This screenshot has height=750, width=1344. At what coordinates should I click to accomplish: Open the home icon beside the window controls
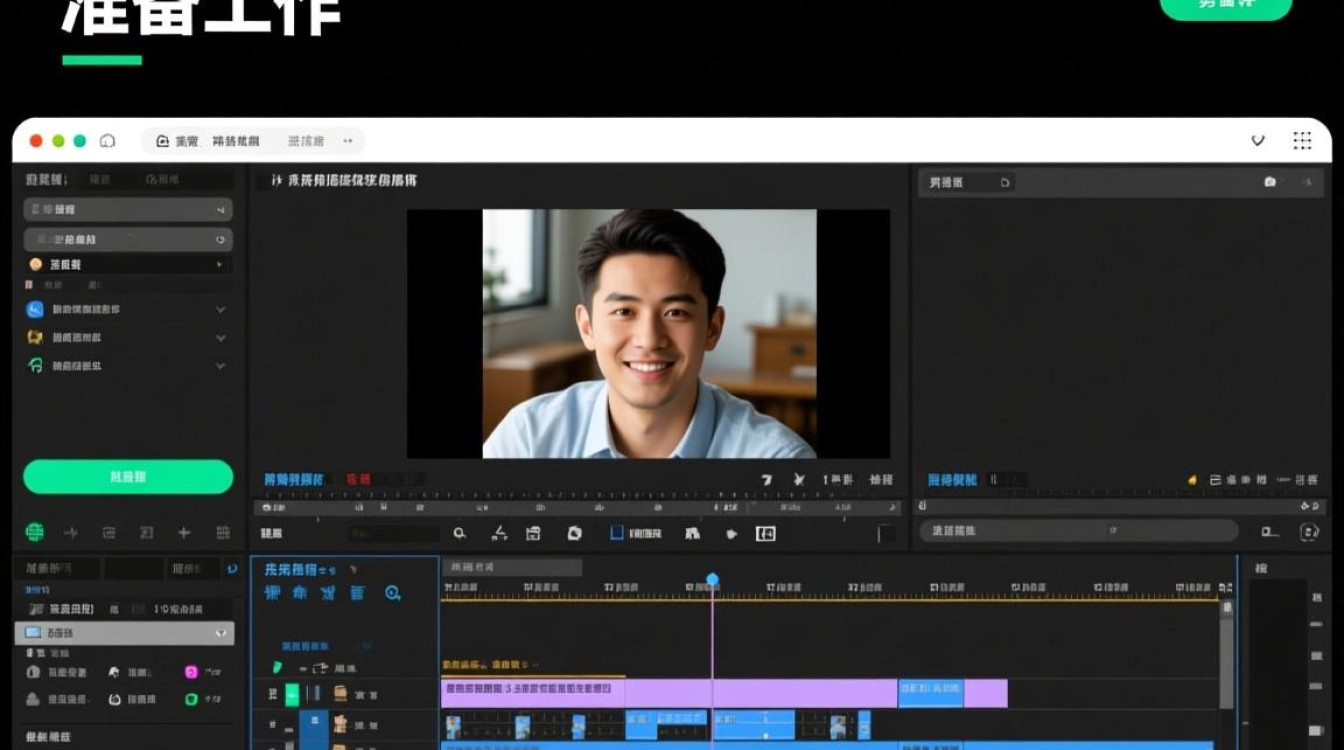point(107,141)
